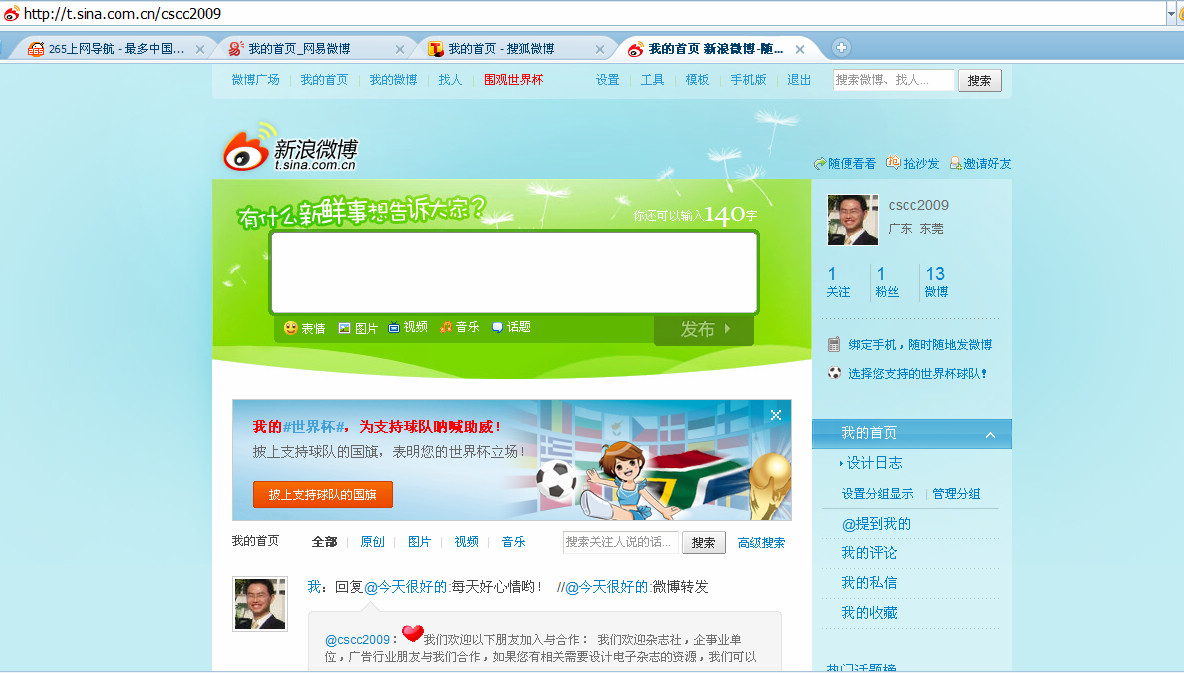Screen dimensions: 1184x673
Task: Click the Sina Weibo logo
Action: click(x=290, y=147)
